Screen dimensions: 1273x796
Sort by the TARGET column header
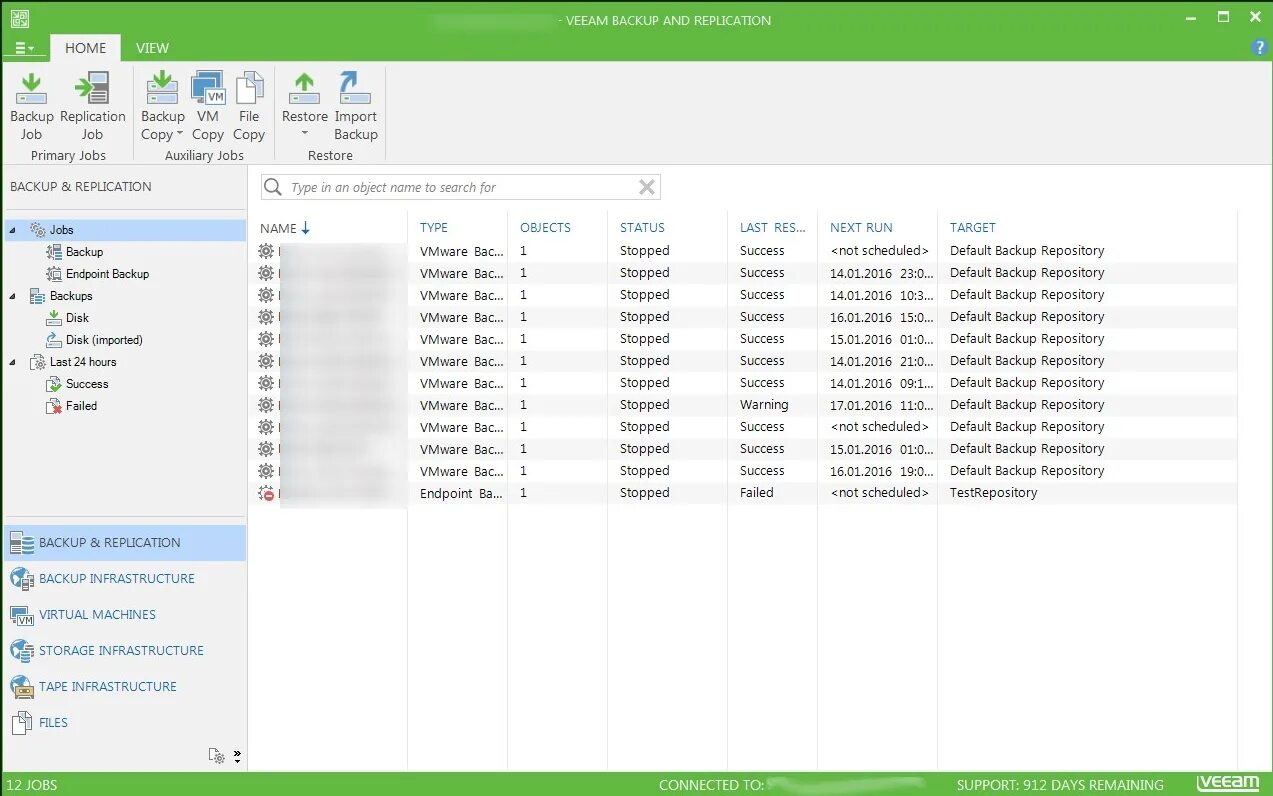pyautogui.click(x=973, y=228)
